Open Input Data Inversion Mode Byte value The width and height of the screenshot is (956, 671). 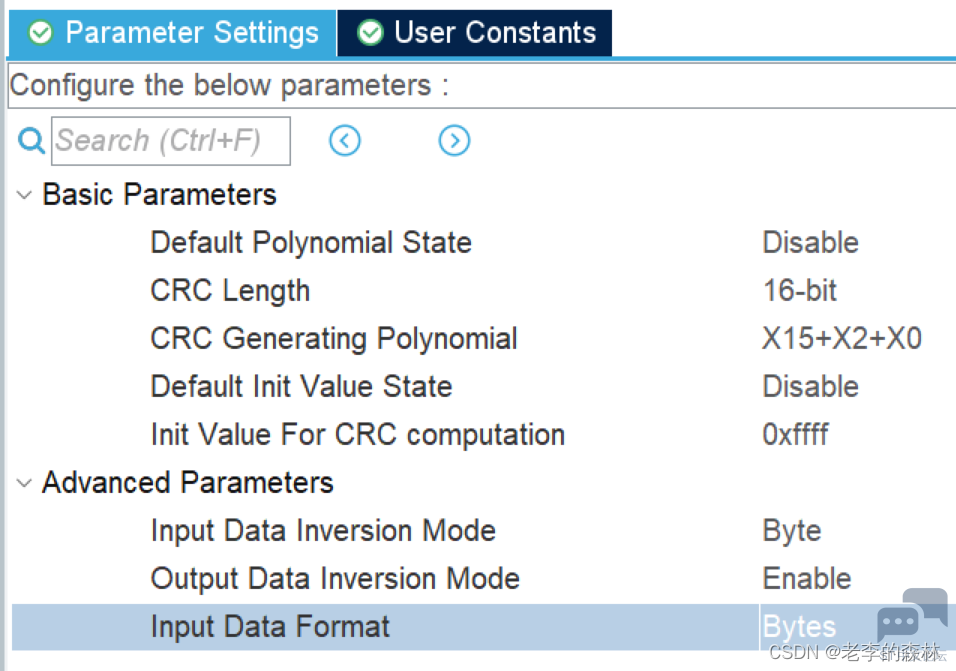(x=791, y=531)
